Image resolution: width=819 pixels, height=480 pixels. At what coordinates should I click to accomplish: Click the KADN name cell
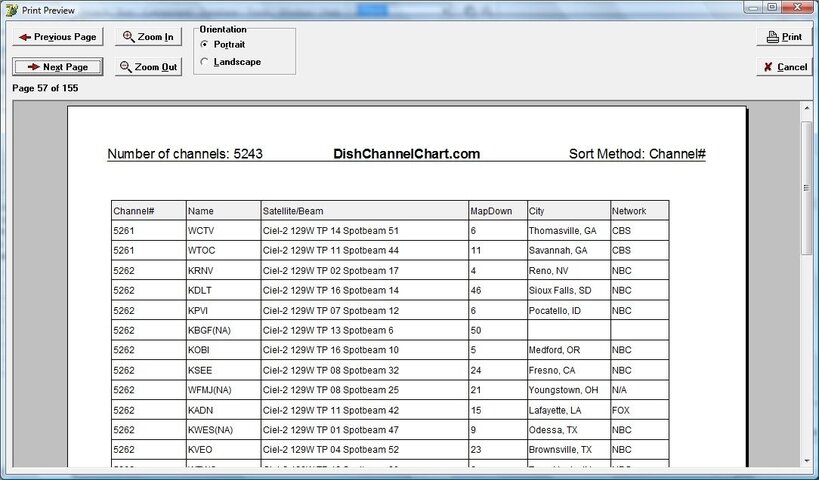point(223,410)
